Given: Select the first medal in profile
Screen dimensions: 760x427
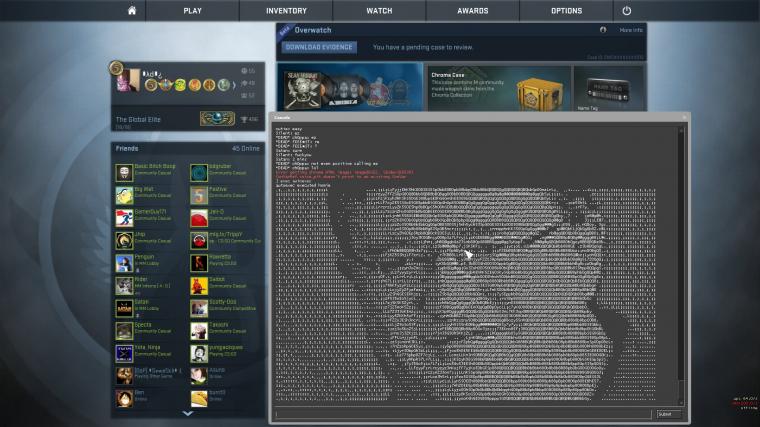Looking at the screenshot, I should (151, 85).
